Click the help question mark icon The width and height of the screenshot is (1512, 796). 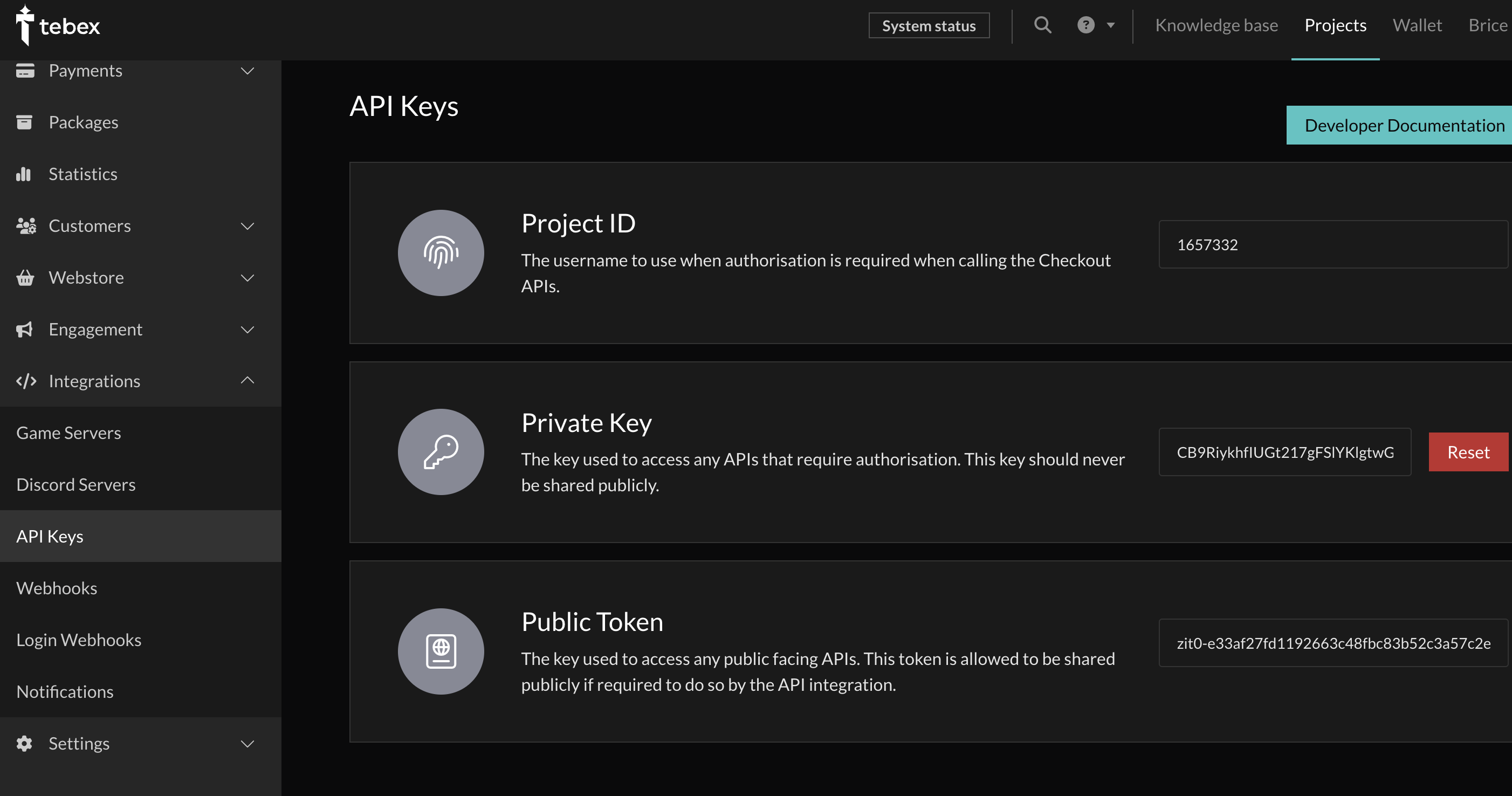click(1086, 25)
